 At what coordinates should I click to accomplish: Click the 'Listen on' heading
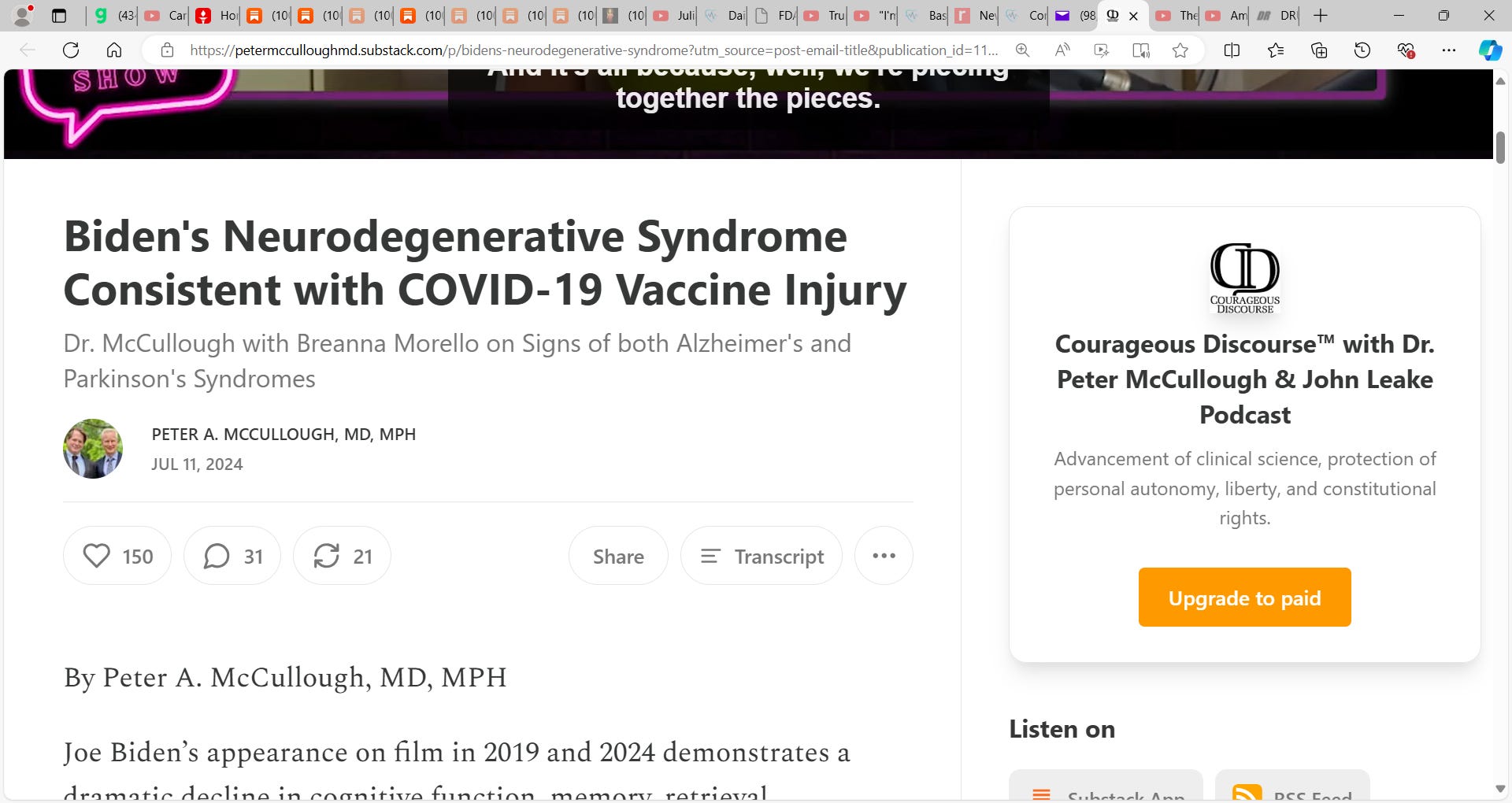(x=1062, y=729)
